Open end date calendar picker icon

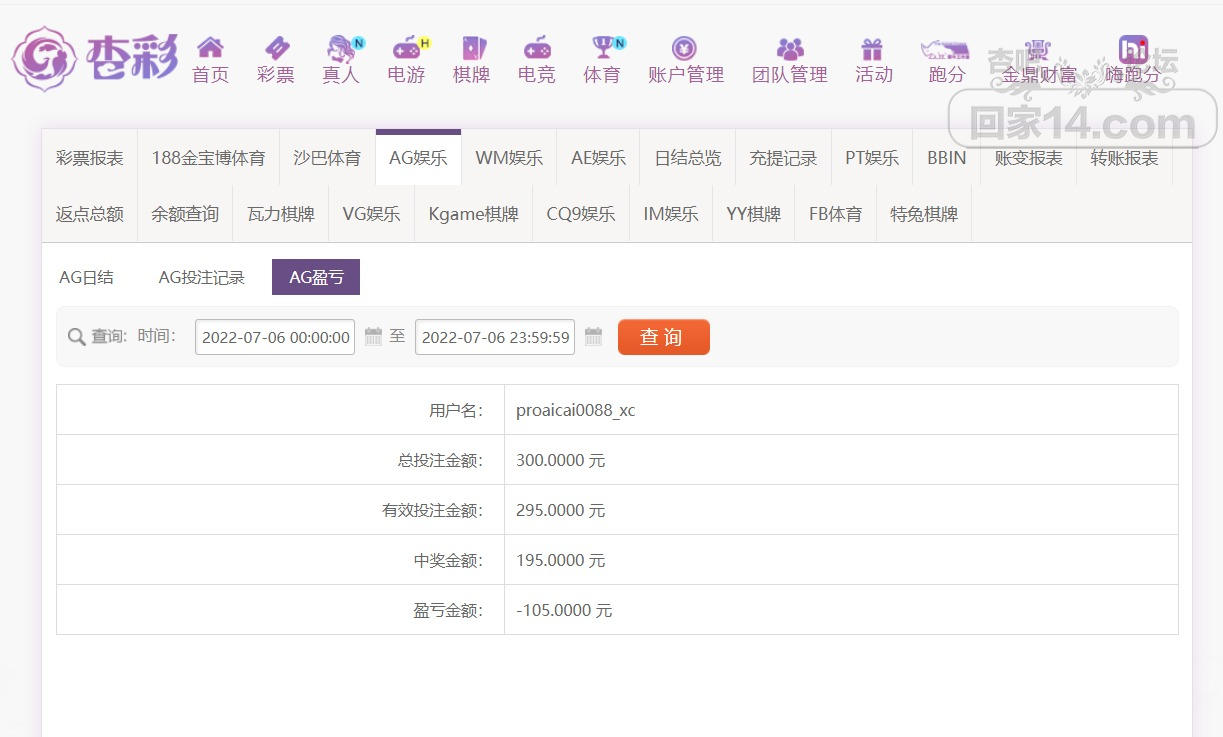tap(593, 337)
